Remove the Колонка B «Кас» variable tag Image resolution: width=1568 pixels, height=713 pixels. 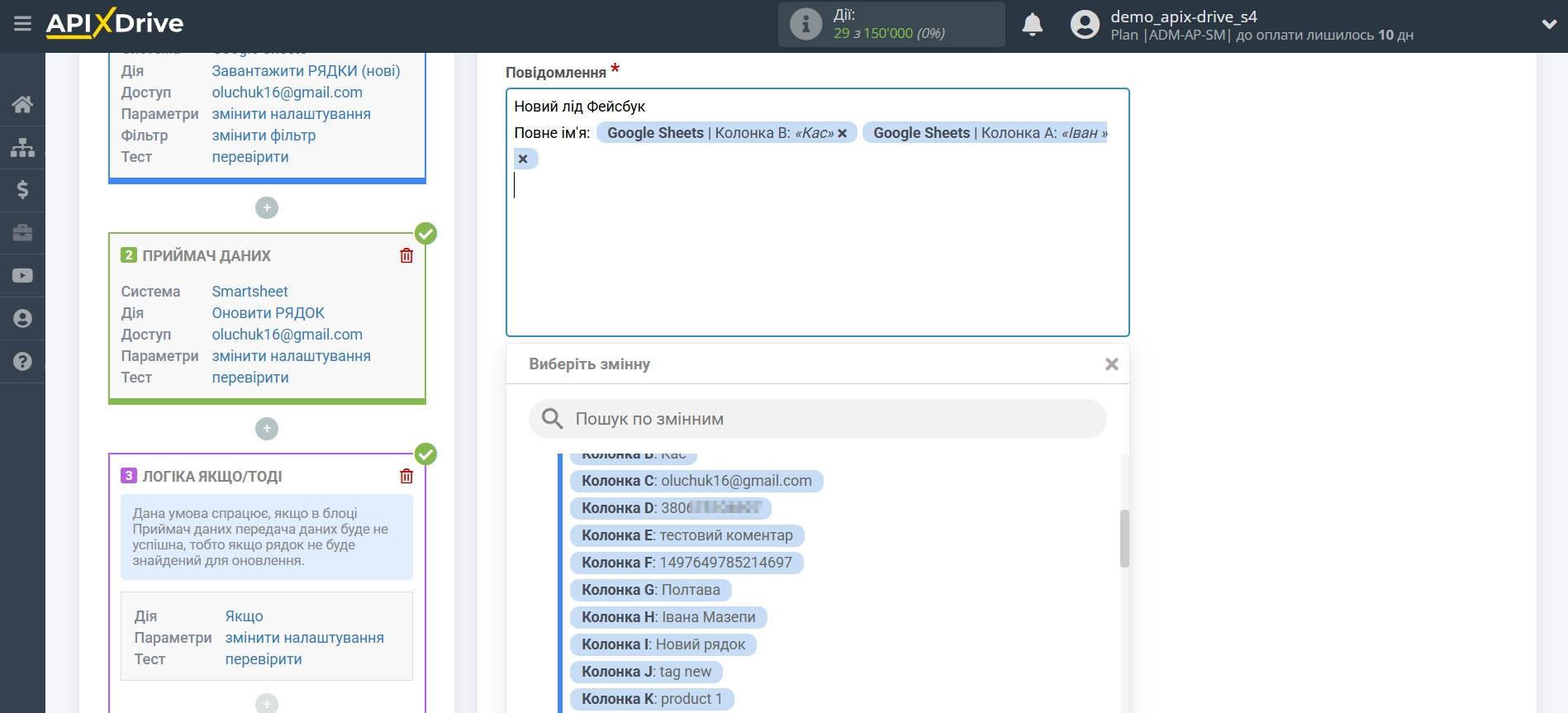click(842, 133)
